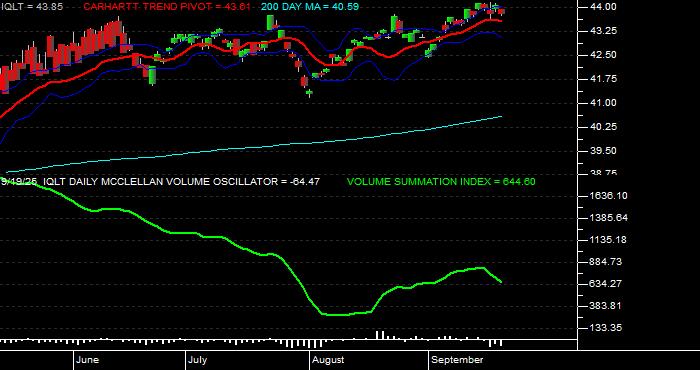The height and width of the screenshot is (370, 700).
Task: Click the early-August low green candlestick
Action: pos(309,93)
